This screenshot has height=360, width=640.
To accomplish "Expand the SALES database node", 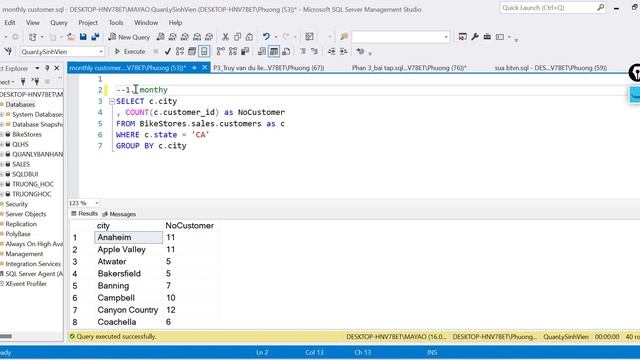I will tap(2, 164).
